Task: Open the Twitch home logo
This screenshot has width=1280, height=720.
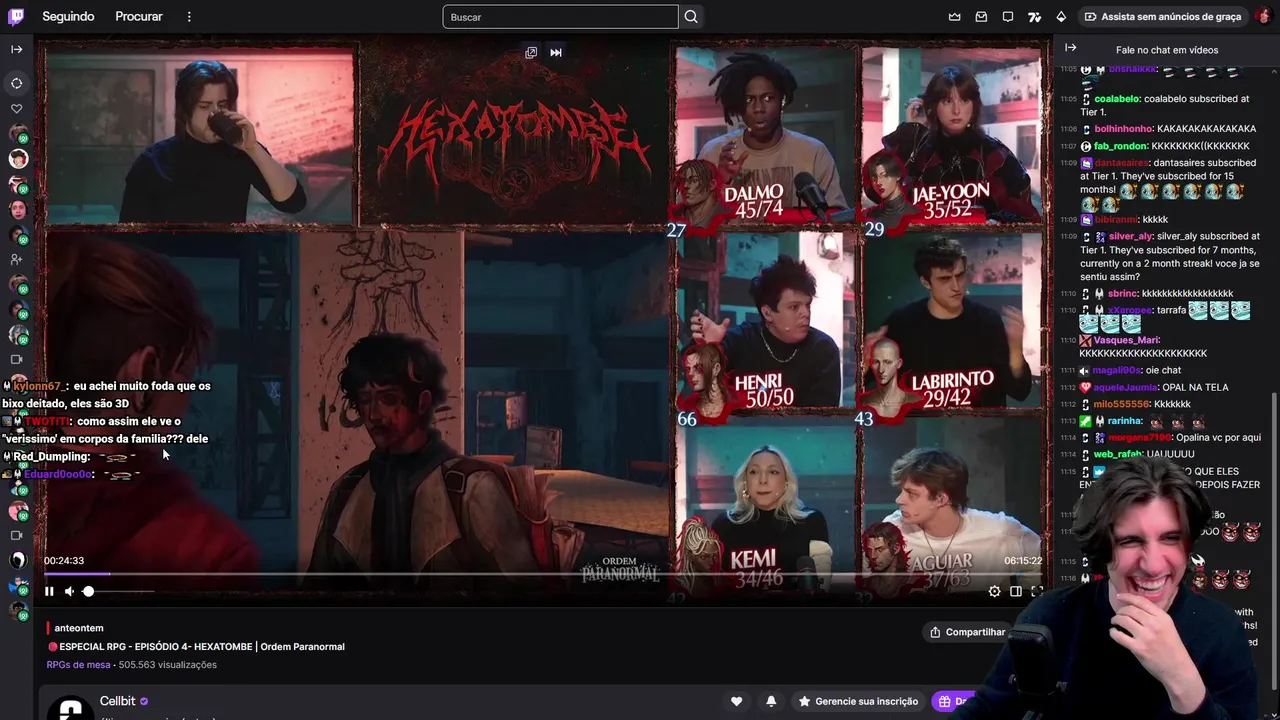Action: coord(16,16)
